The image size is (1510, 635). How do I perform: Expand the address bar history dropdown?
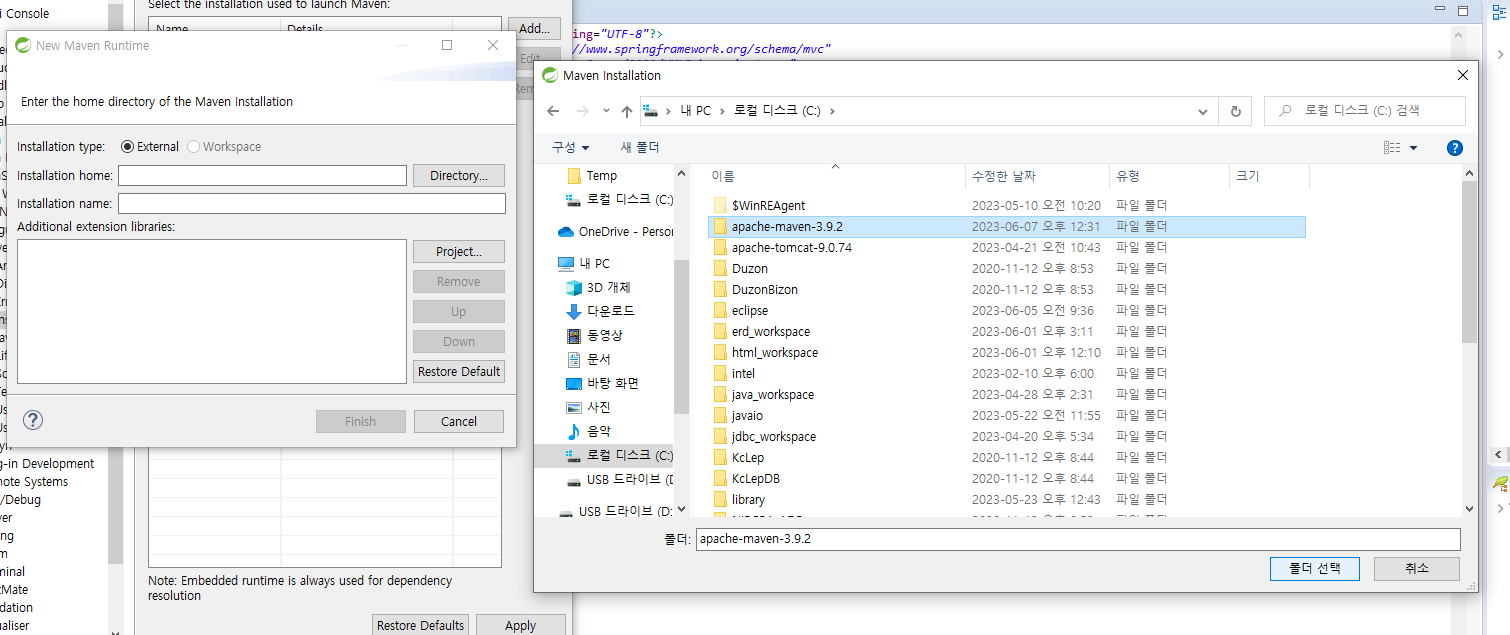tap(1203, 111)
